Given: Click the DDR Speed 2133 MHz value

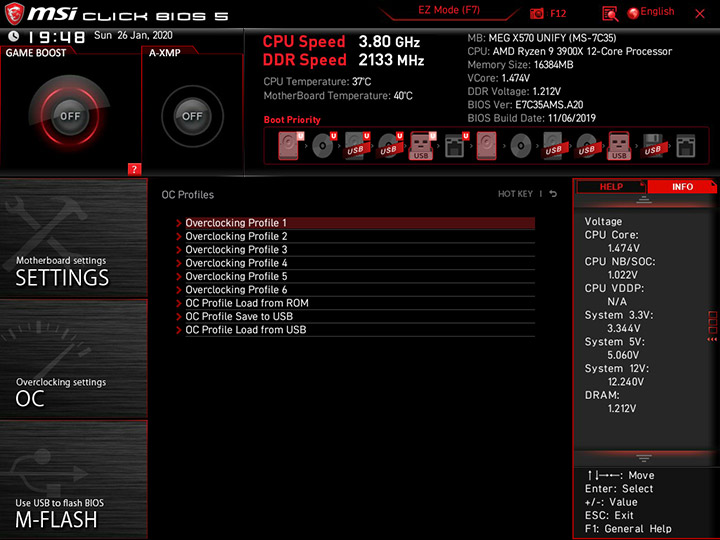Looking at the screenshot, I should (x=391, y=60).
